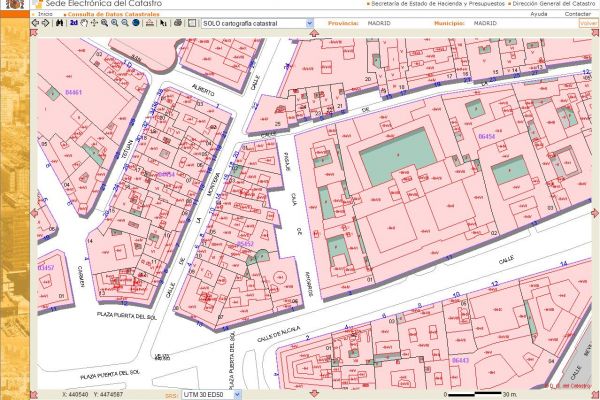600x400 pixels.
Task: Pan map southwest with bottom-left corner arrow
Action: [34, 394]
